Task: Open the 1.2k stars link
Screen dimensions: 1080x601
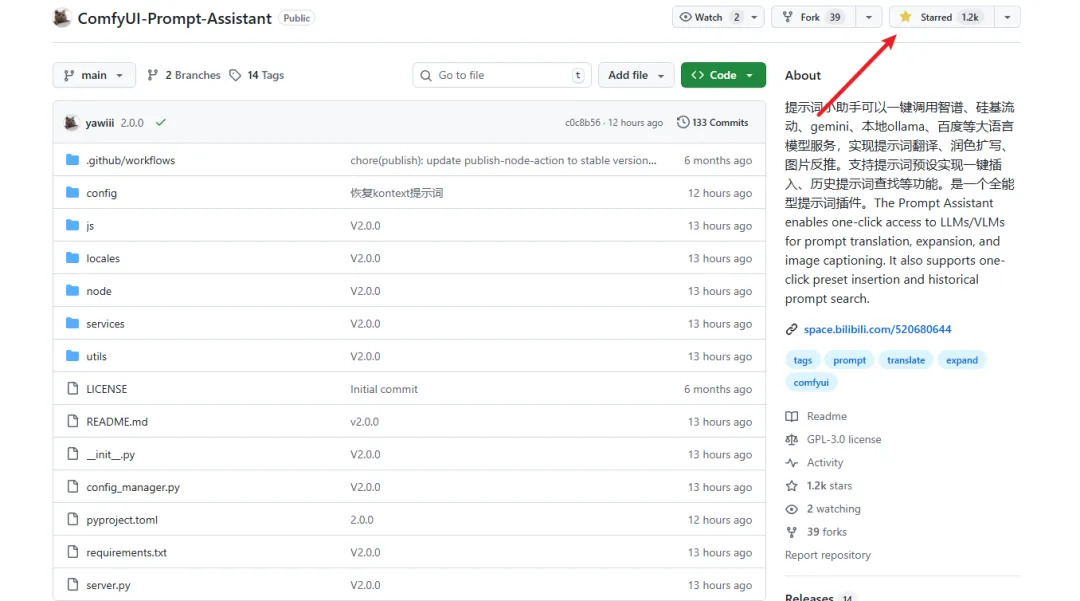Action: click(829, 485)
